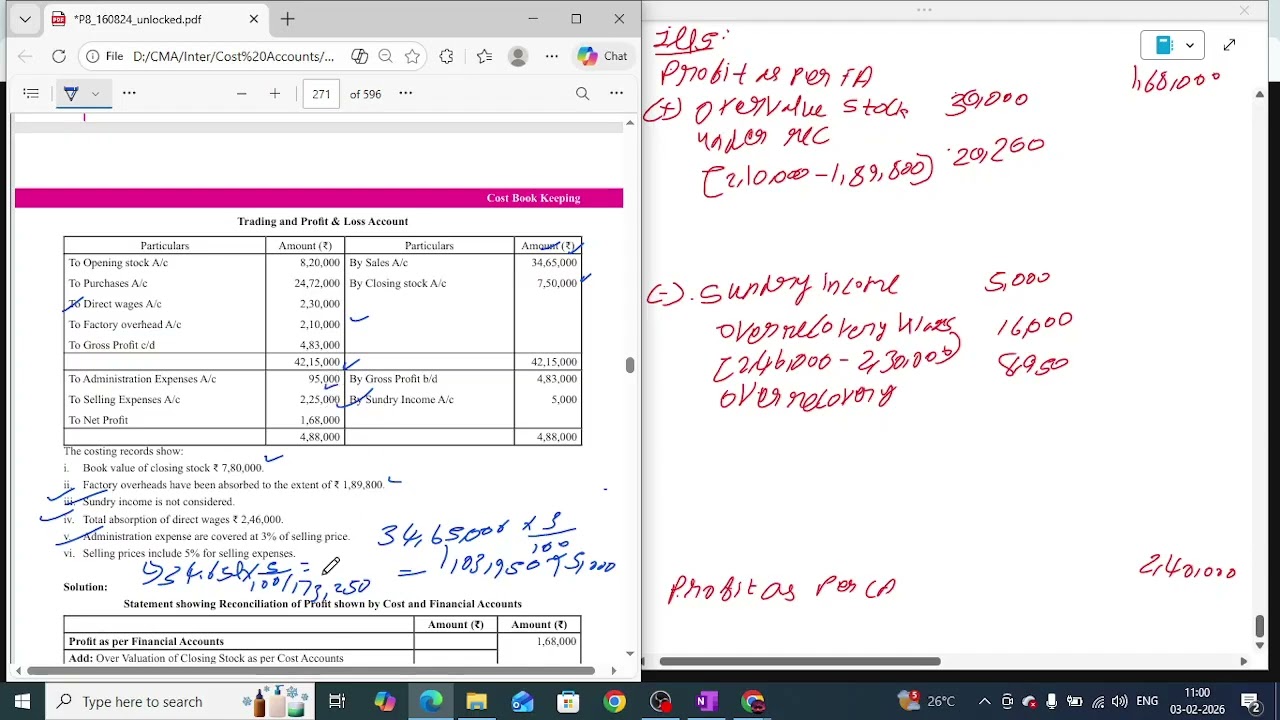Open the overlapping-pages icon in address bar

click(x=360, y=56)
